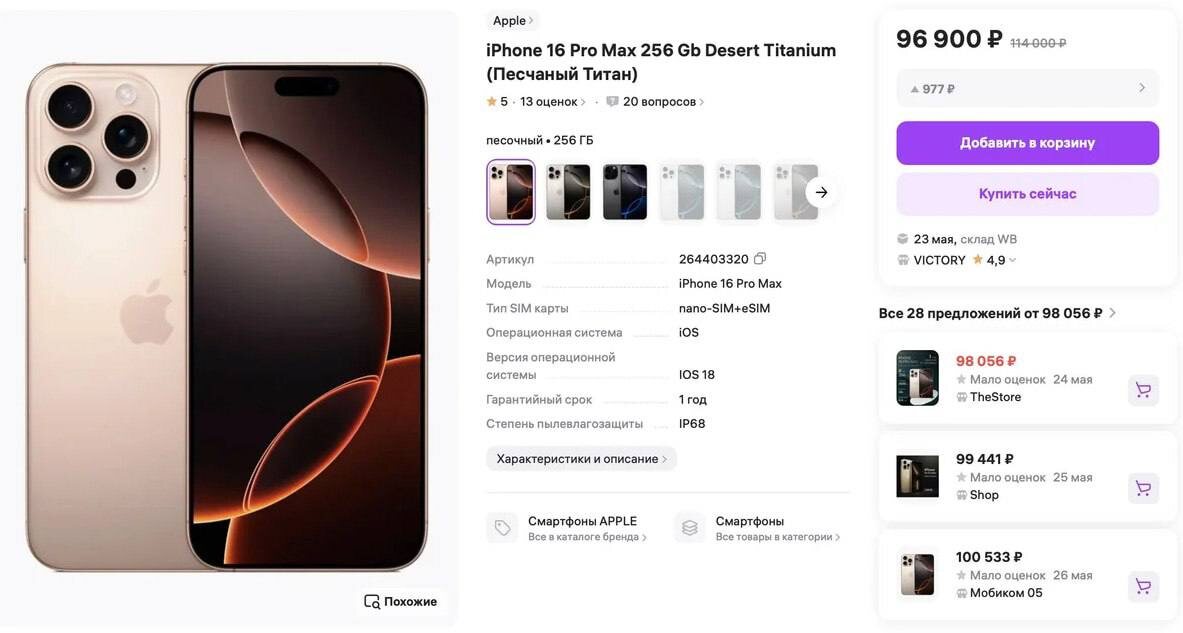Open the 13 оценок reviews link

pos(552,102)
